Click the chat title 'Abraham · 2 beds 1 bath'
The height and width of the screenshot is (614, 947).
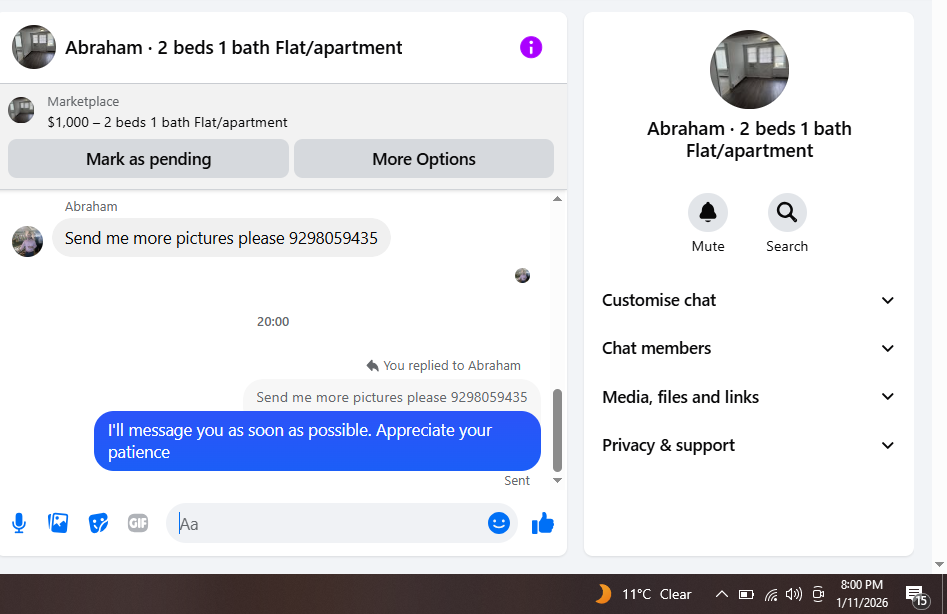coord(234,48)
